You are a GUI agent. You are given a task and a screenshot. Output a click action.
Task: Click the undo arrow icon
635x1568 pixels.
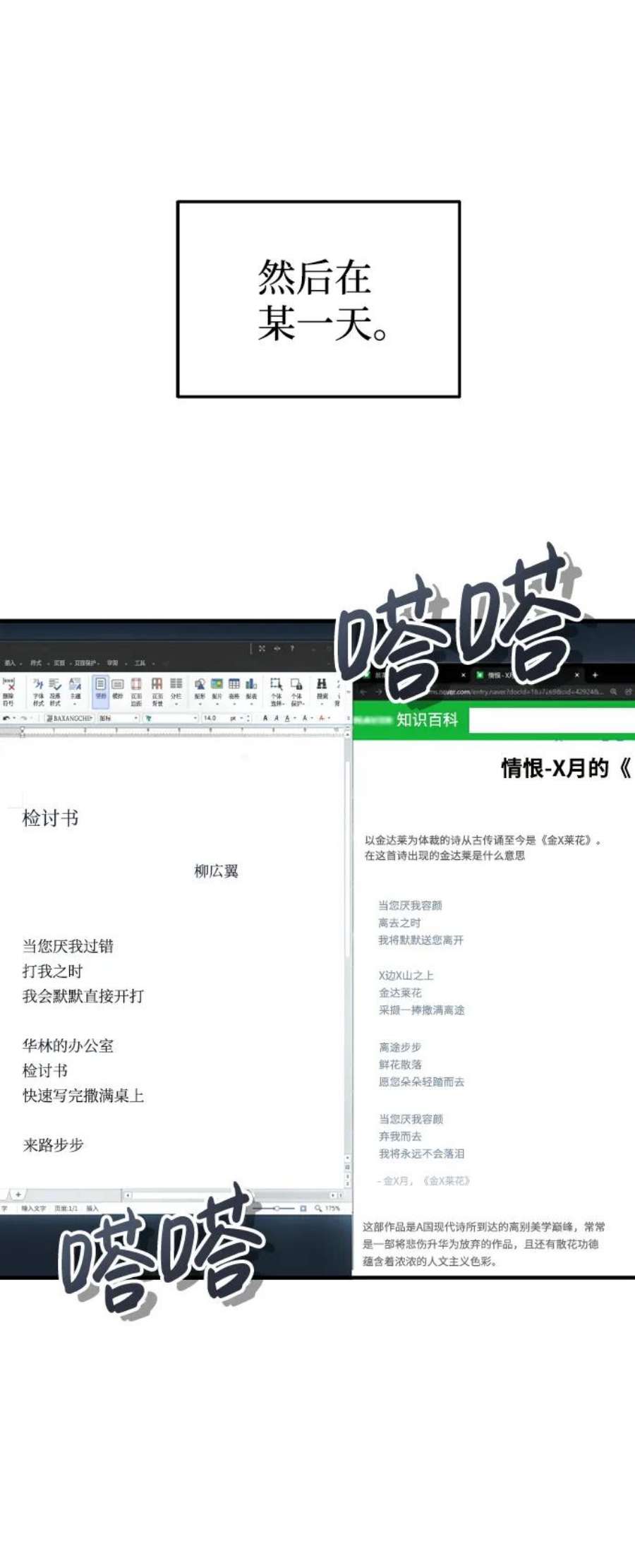(x=7, y=718)
